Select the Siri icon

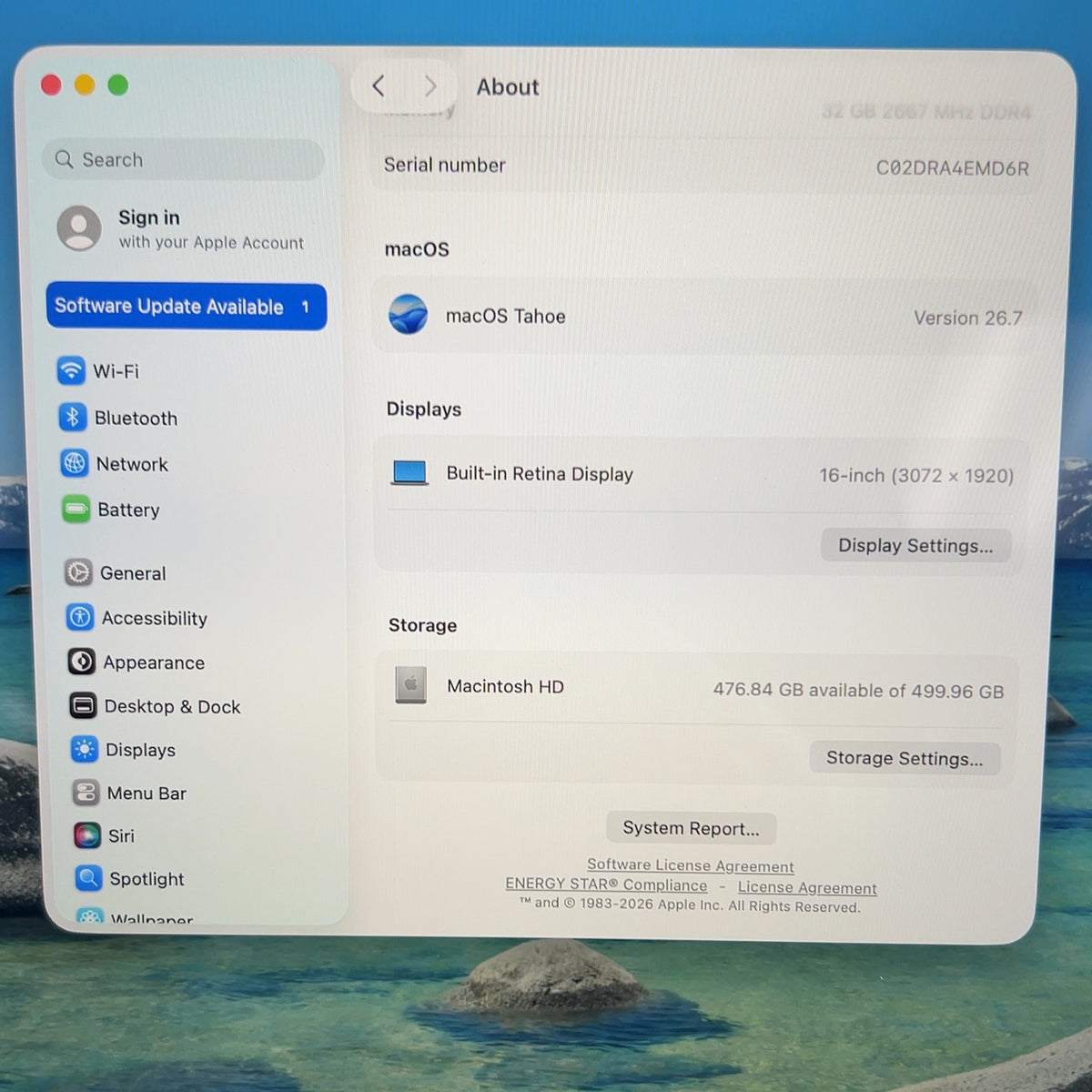pyautogui.click(x=87, y=835)
